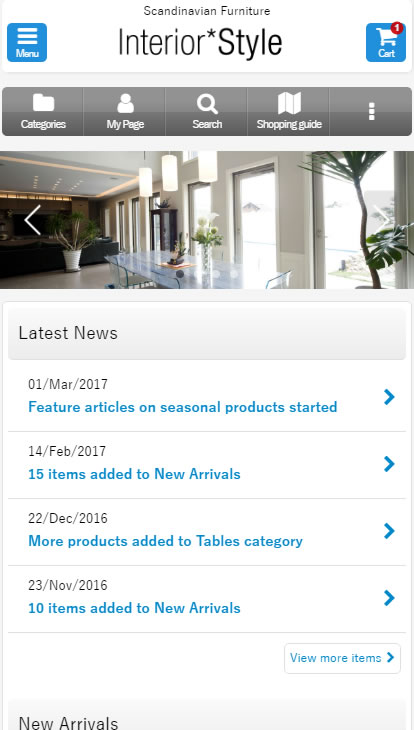Advance carousel with right arrow
414x730 pixels.
click(x=382, y=220)
